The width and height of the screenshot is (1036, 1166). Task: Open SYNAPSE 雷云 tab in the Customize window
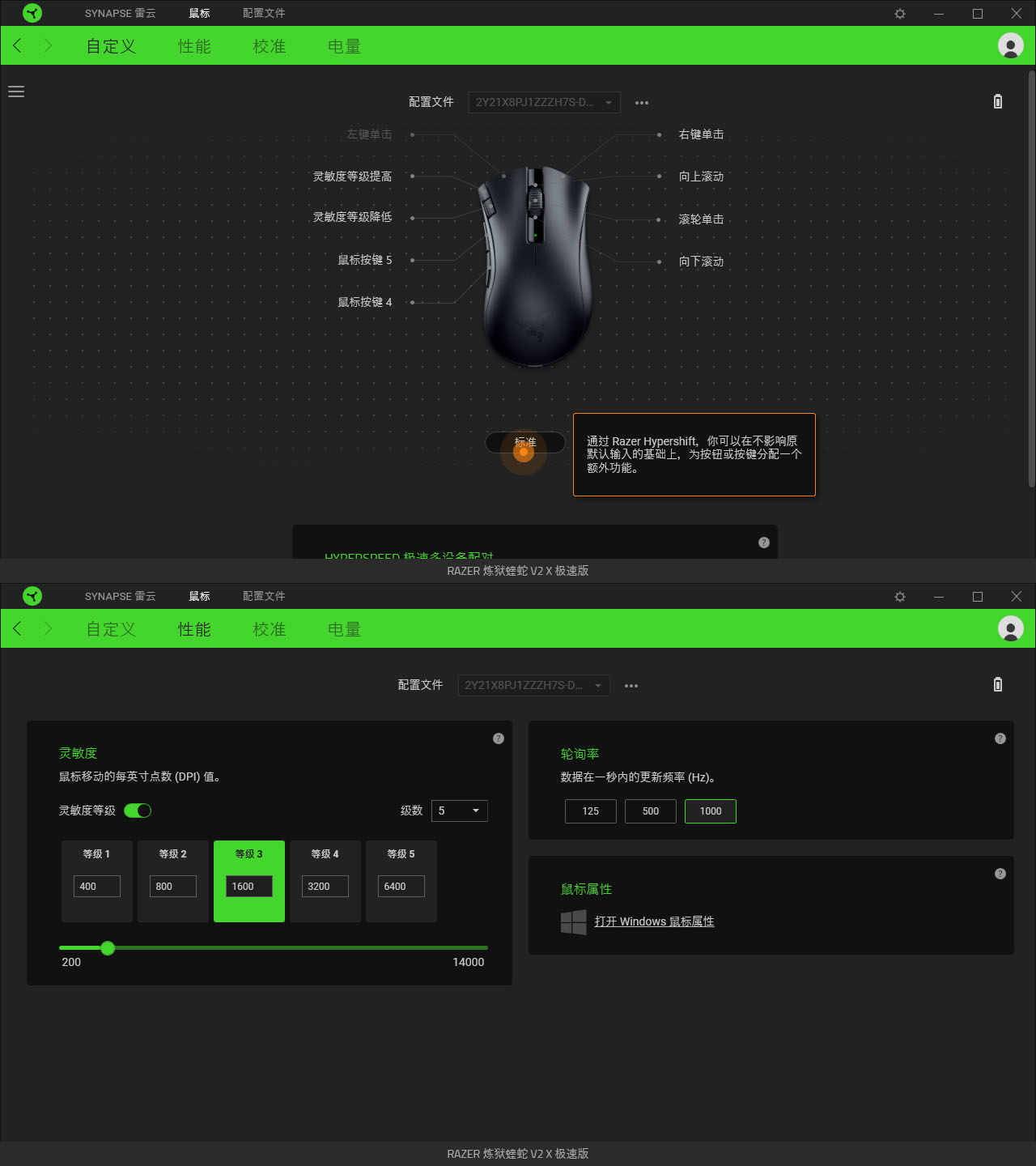click(121, 13)
